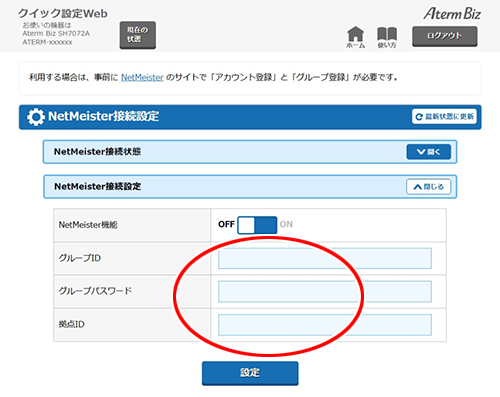Focus the グループID input field

point(325,258)
